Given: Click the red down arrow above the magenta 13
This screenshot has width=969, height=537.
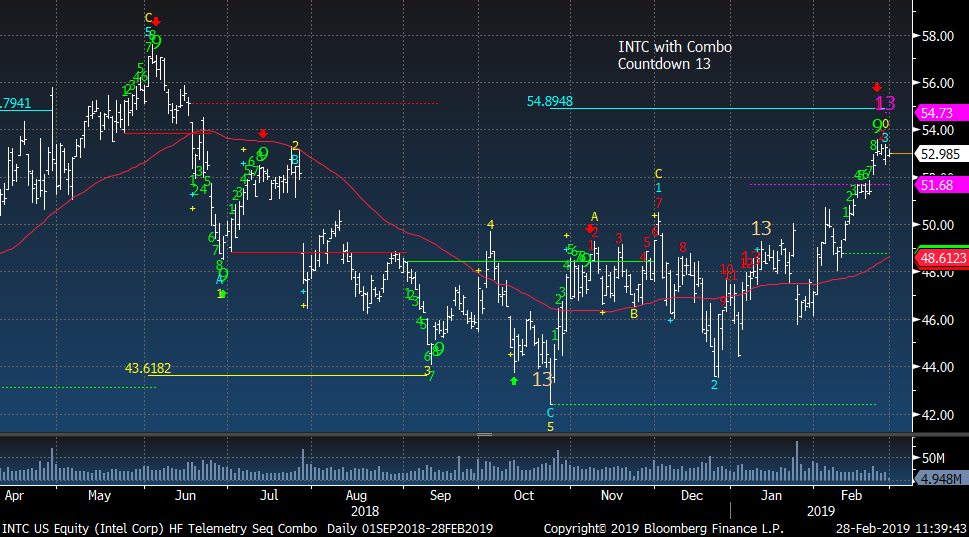Looking at the screenshot, I should (x=877, y=87).
